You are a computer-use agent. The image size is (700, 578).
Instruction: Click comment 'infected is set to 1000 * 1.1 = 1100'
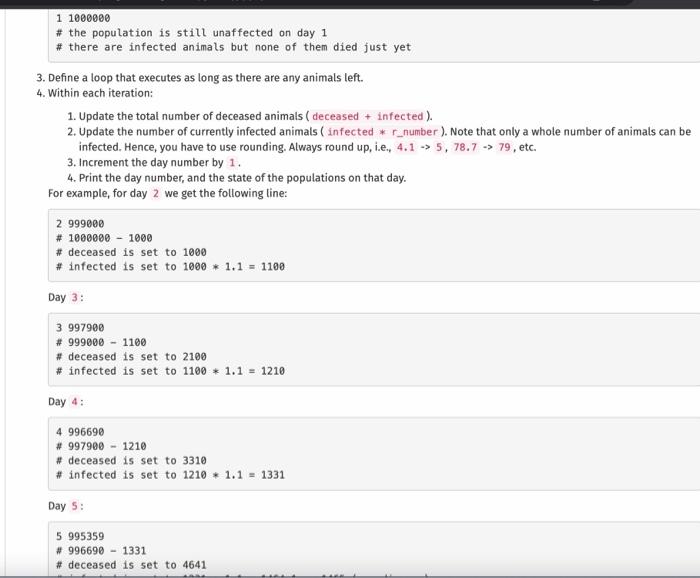[x=170, y=266]
